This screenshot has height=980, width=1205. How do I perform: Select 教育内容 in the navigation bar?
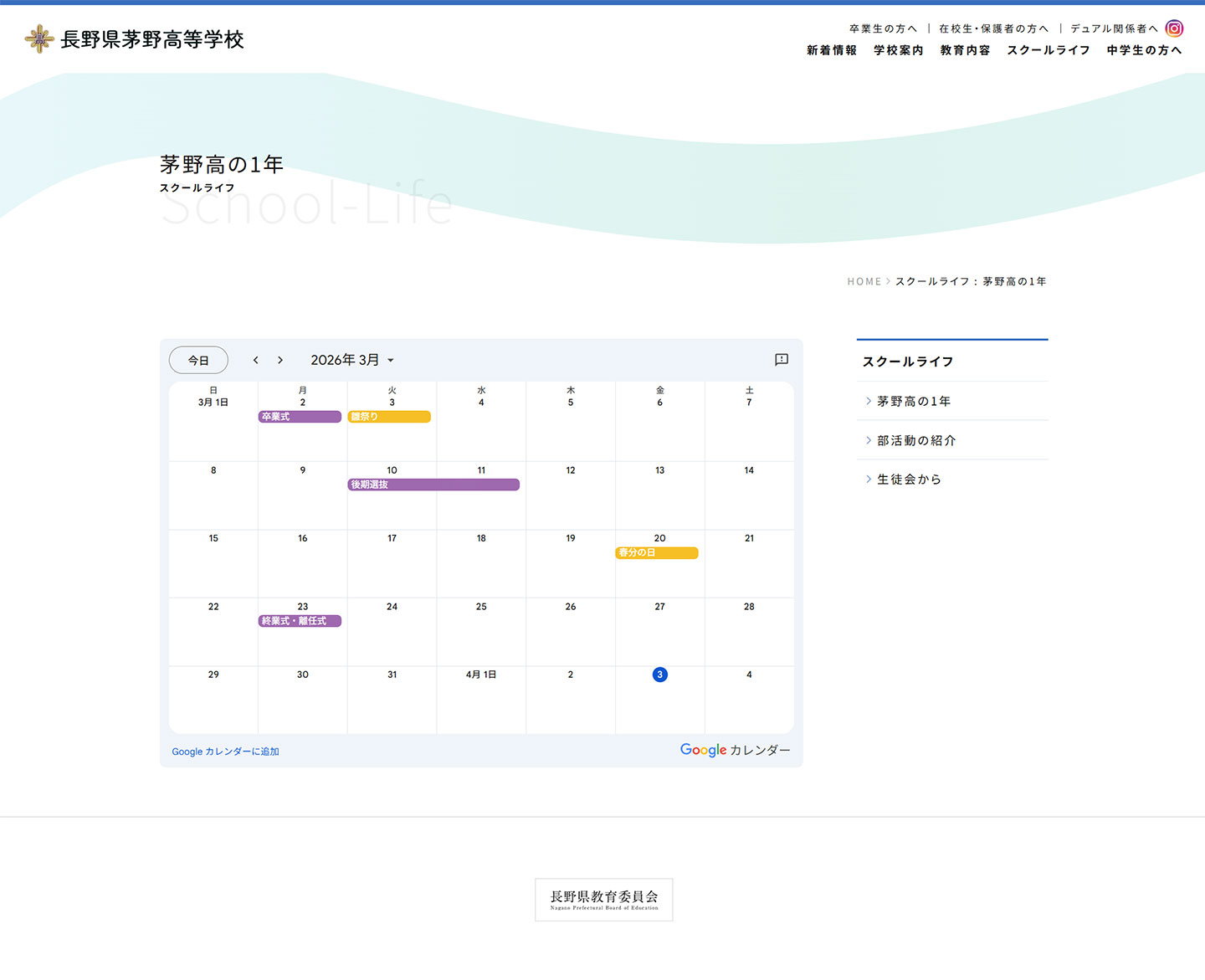[965, 50]
